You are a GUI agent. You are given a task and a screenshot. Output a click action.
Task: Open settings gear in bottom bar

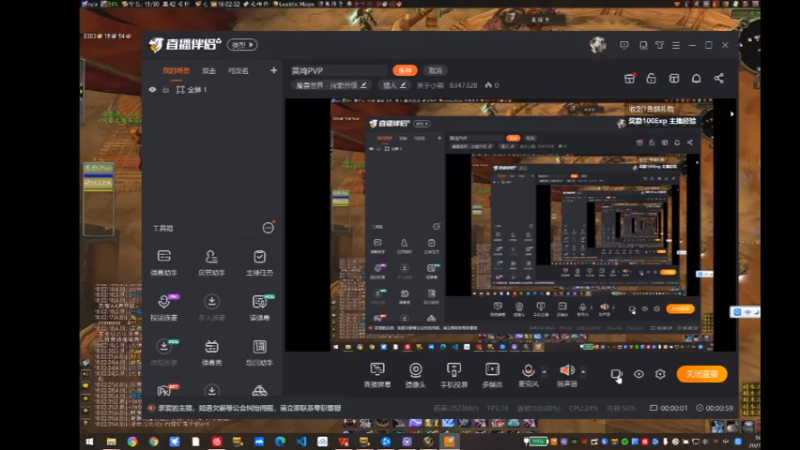click(x=660, y=374)
